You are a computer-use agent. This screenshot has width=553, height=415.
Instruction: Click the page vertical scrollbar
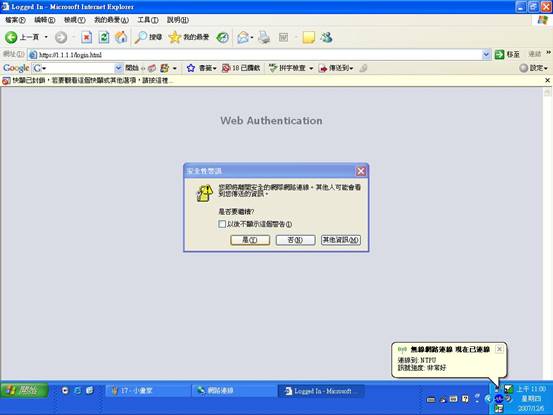(547, 233)
